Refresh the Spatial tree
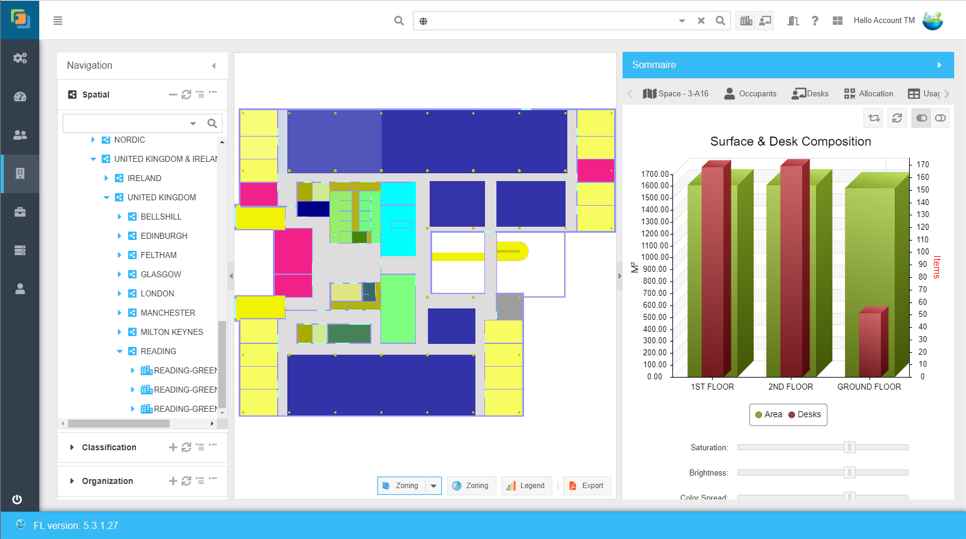 (x=186, y=94)
